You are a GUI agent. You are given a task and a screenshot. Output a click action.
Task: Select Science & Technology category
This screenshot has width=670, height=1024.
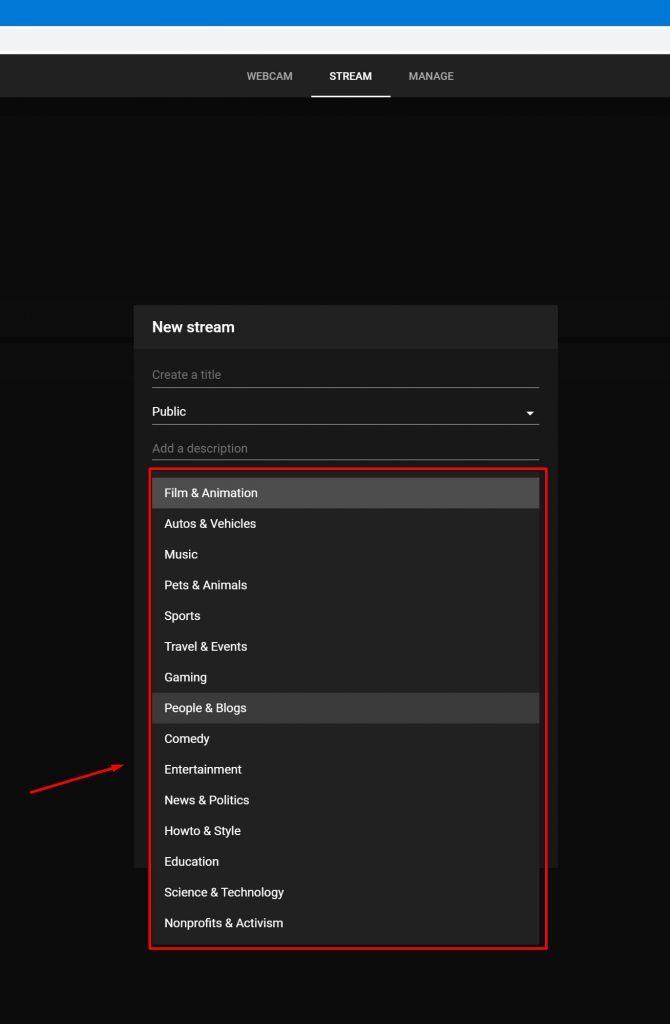pyautogui.click(x=345, y=892)
